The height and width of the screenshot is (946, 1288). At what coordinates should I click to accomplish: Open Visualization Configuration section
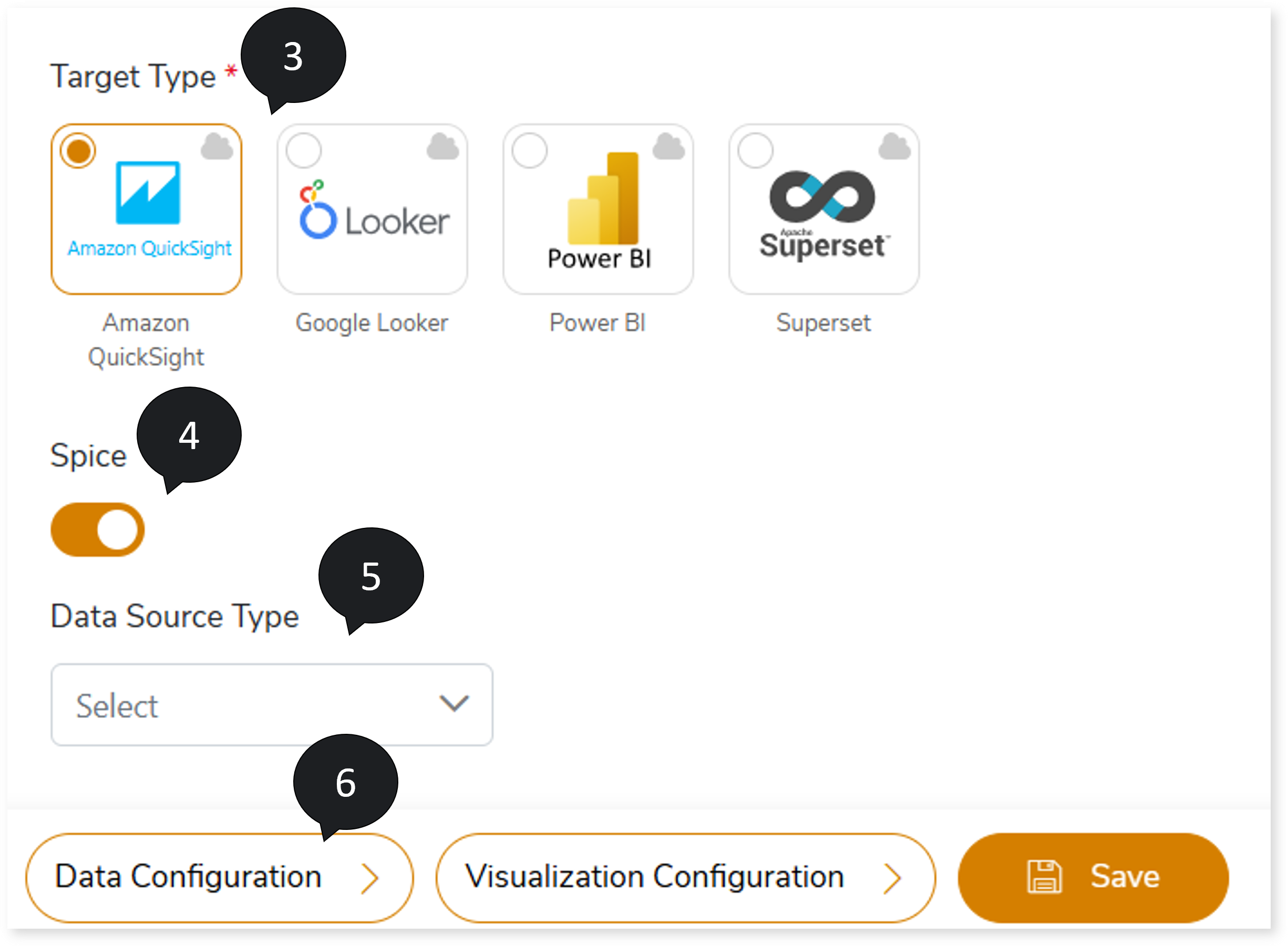pos(685,877)
